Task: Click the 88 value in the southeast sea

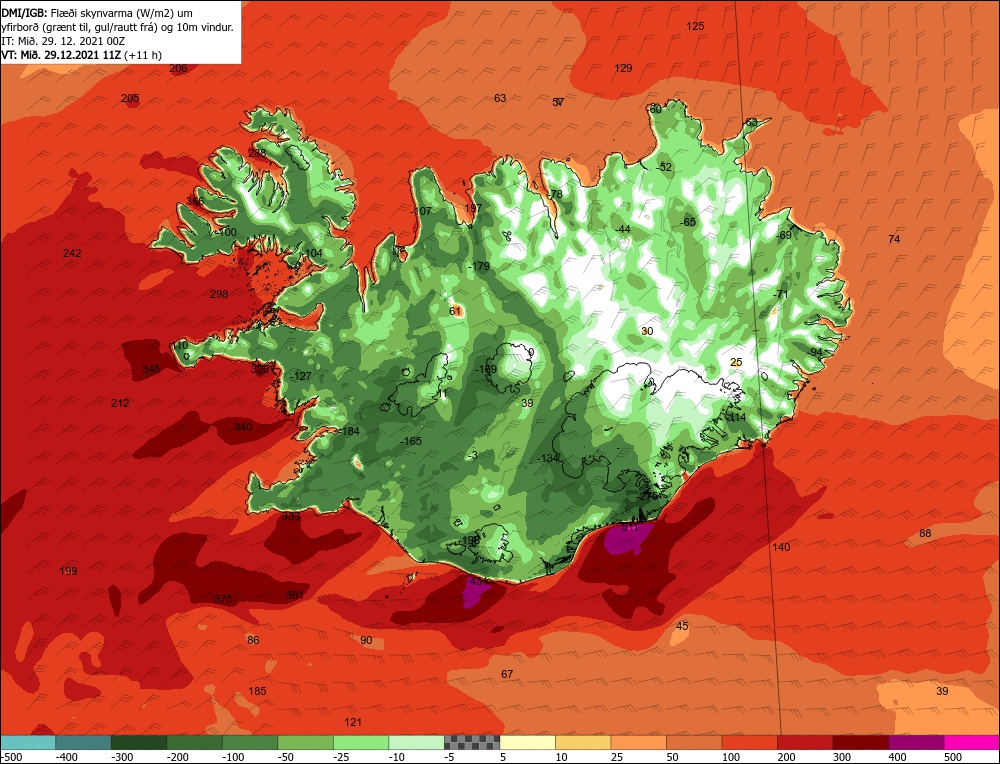Action: point(925,533)
